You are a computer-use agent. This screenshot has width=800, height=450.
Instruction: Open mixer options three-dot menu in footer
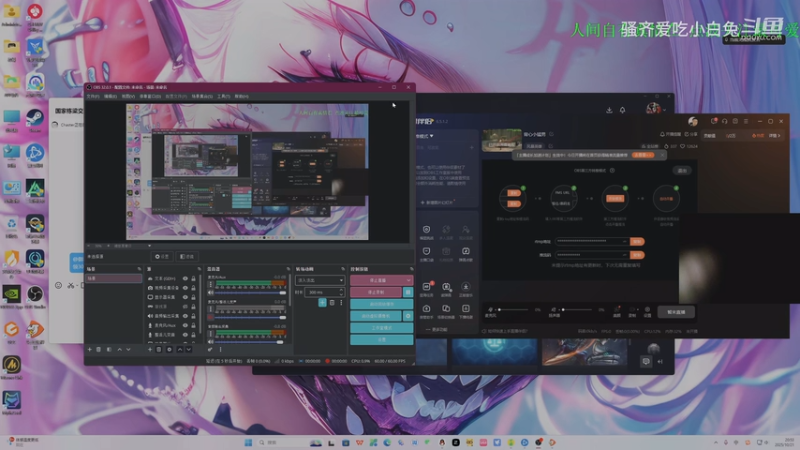pos(220,349)
